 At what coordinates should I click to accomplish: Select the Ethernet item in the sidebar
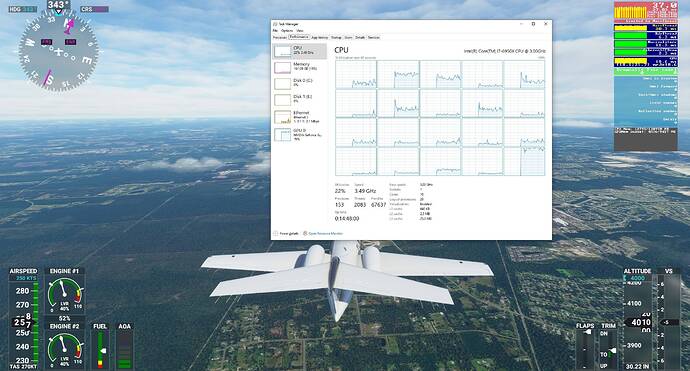[300, 117]
